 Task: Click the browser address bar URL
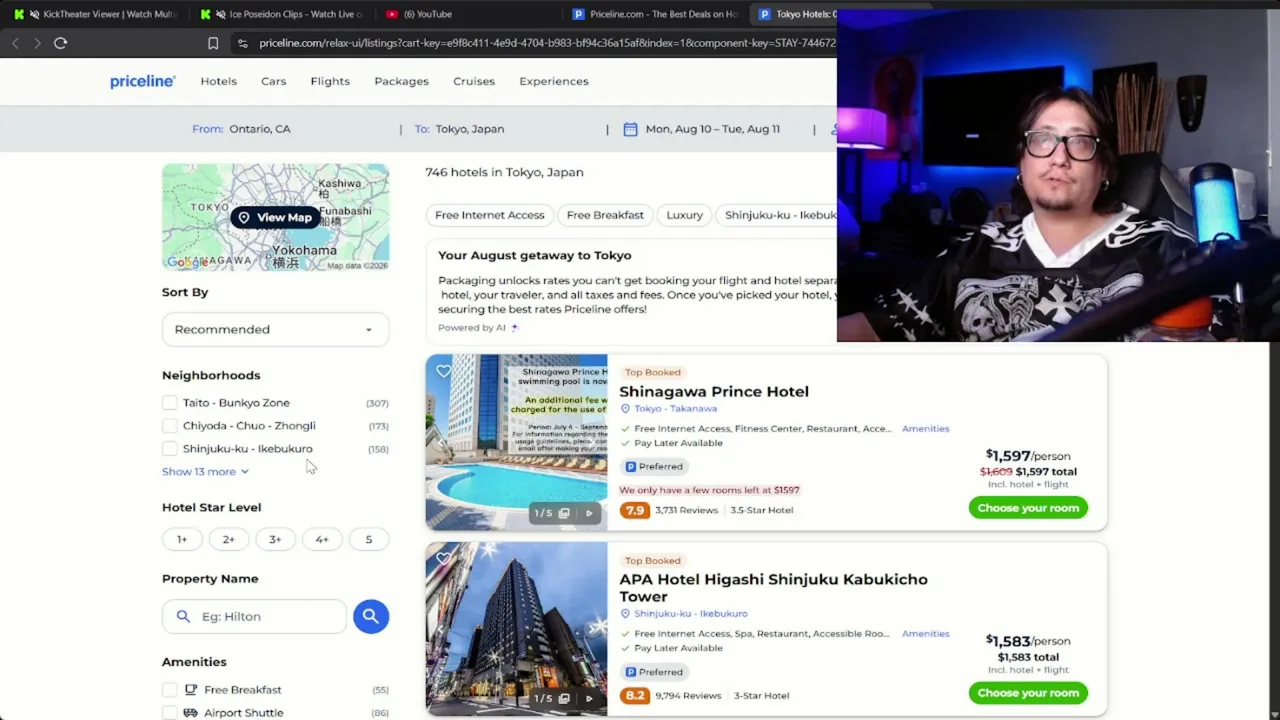[x=547, y=43]
